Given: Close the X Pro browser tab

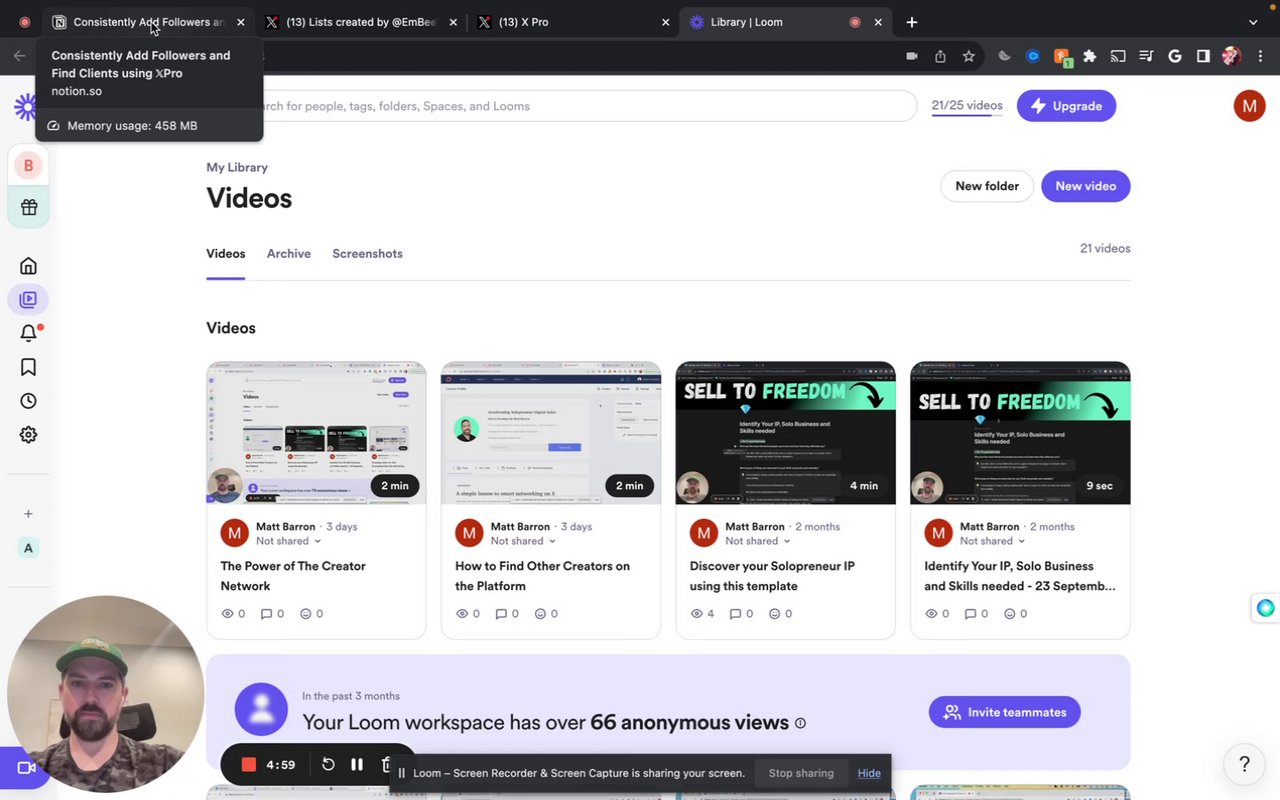Looking at the screenshot, I should [x=666, y=22].
